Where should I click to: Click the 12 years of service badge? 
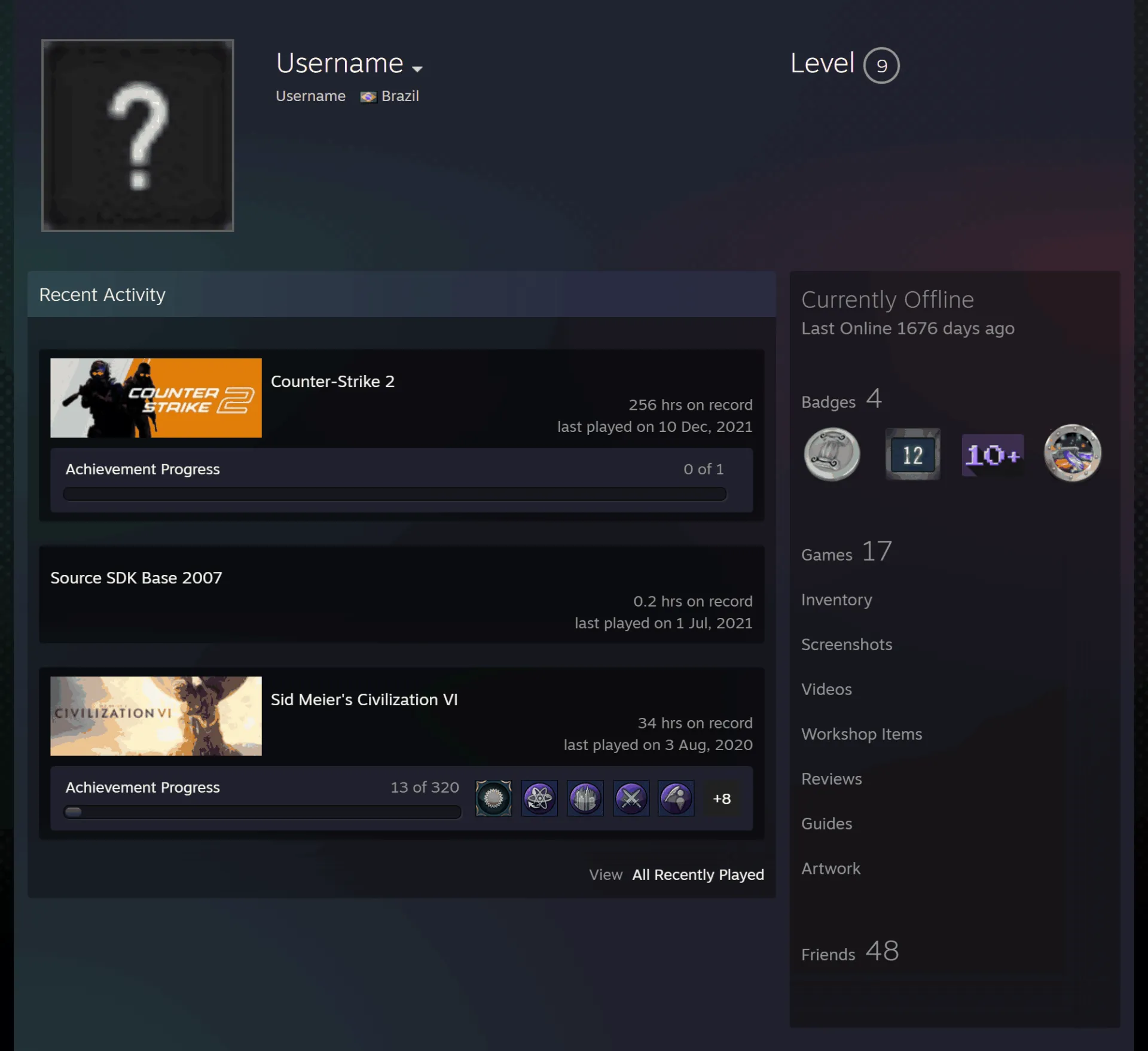pos(912,455)
